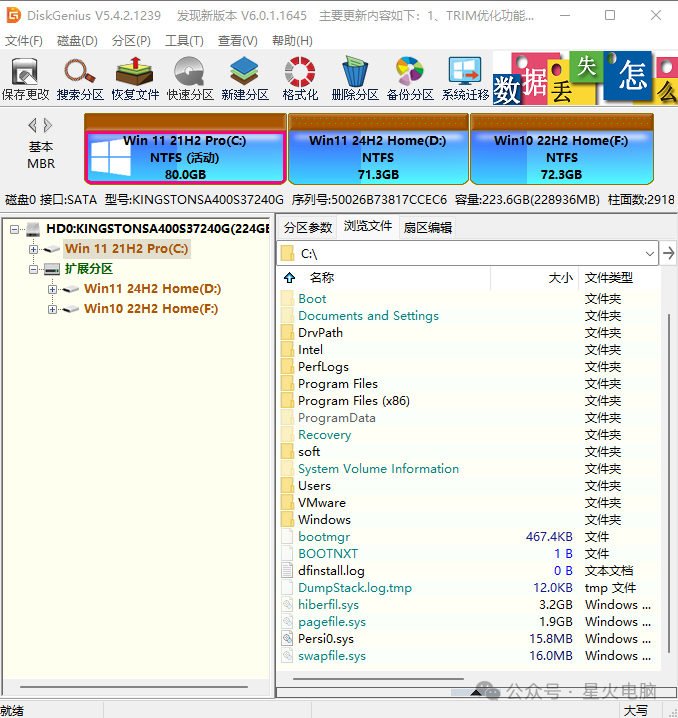Screen dimensions: 678x718
Task: Select the PerfLogs folder
Action: 323,366
